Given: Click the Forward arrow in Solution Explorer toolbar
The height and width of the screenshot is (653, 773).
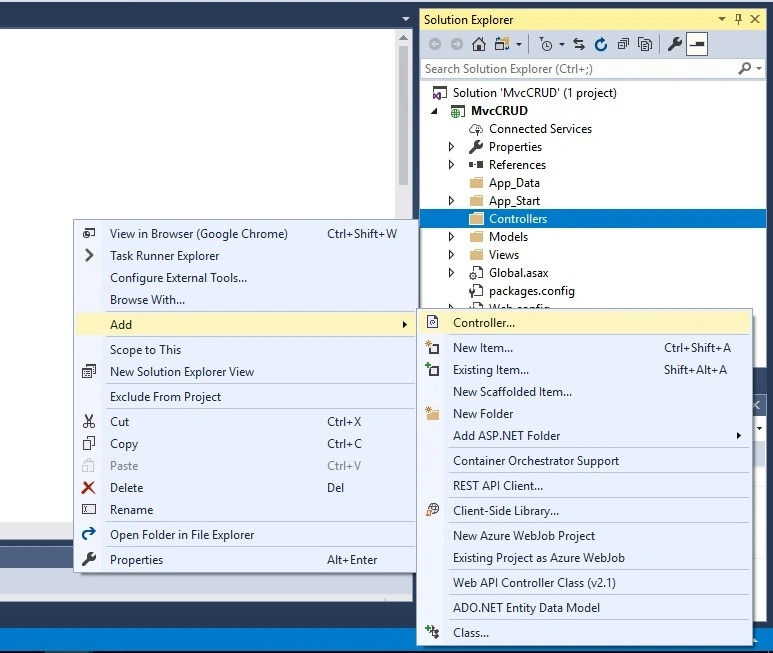Looking at the screenshot, I should [x=457, y=44].
